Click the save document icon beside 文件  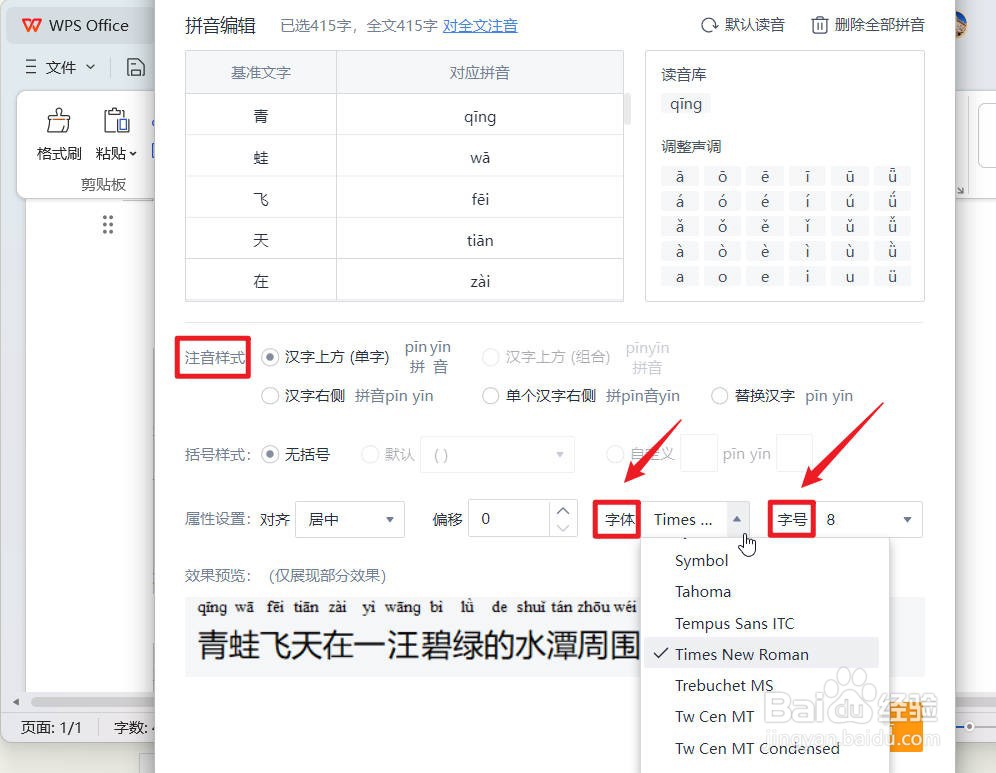pos(136,66)
